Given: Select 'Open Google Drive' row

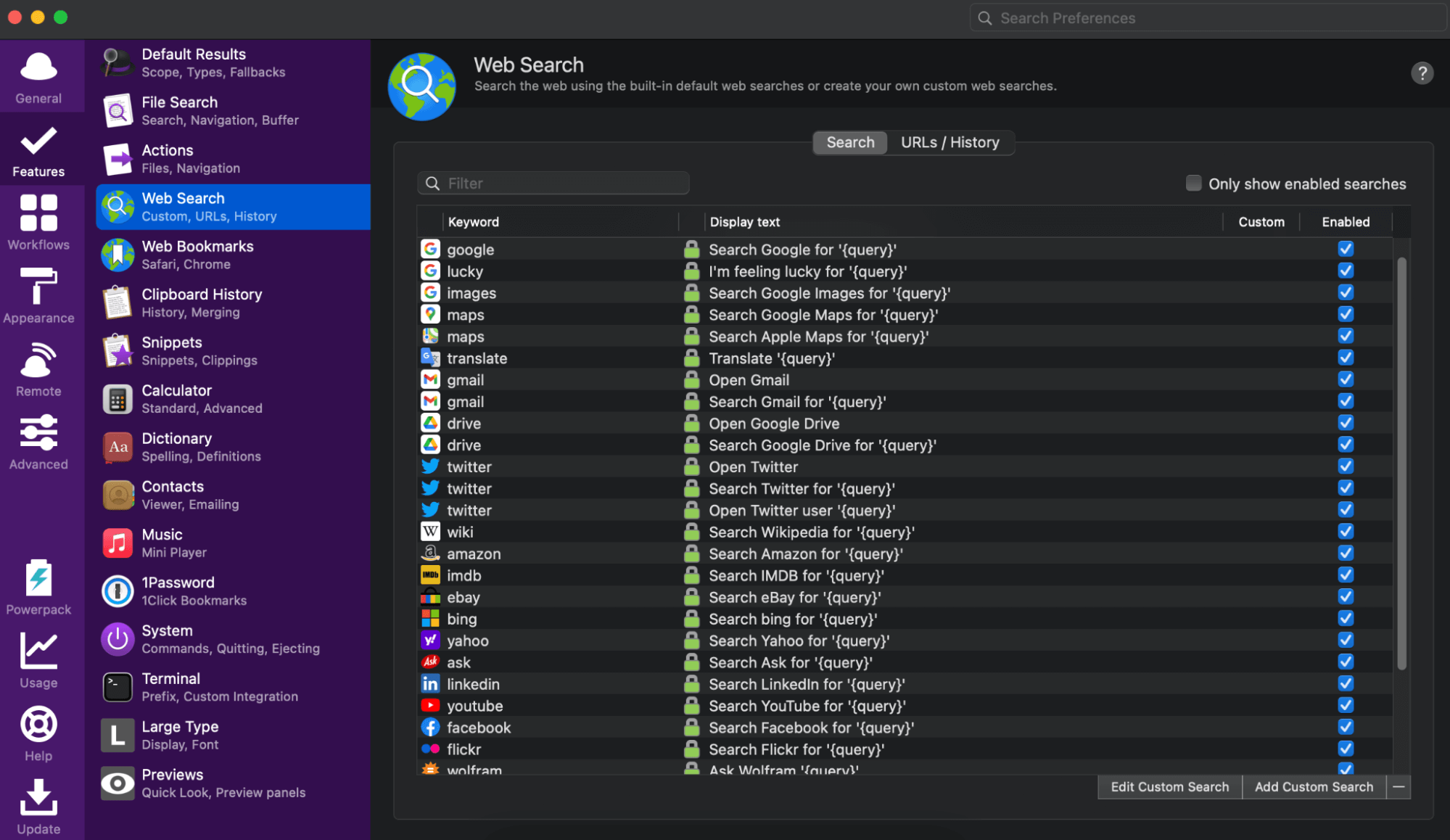Looking at the screenshot, I should tap(905, 424).
